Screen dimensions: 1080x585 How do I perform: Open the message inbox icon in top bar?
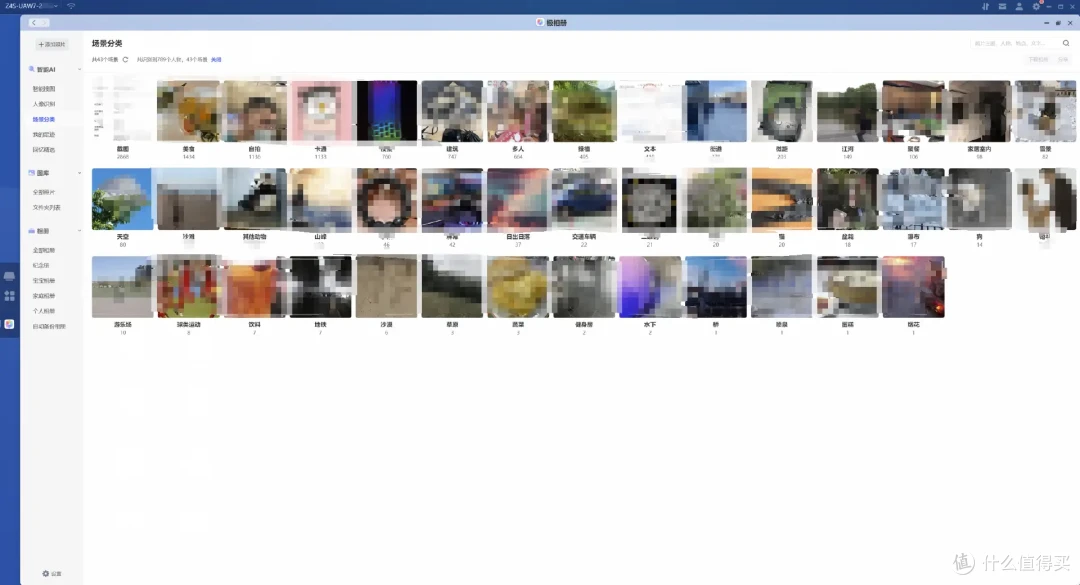(1002, 6)
